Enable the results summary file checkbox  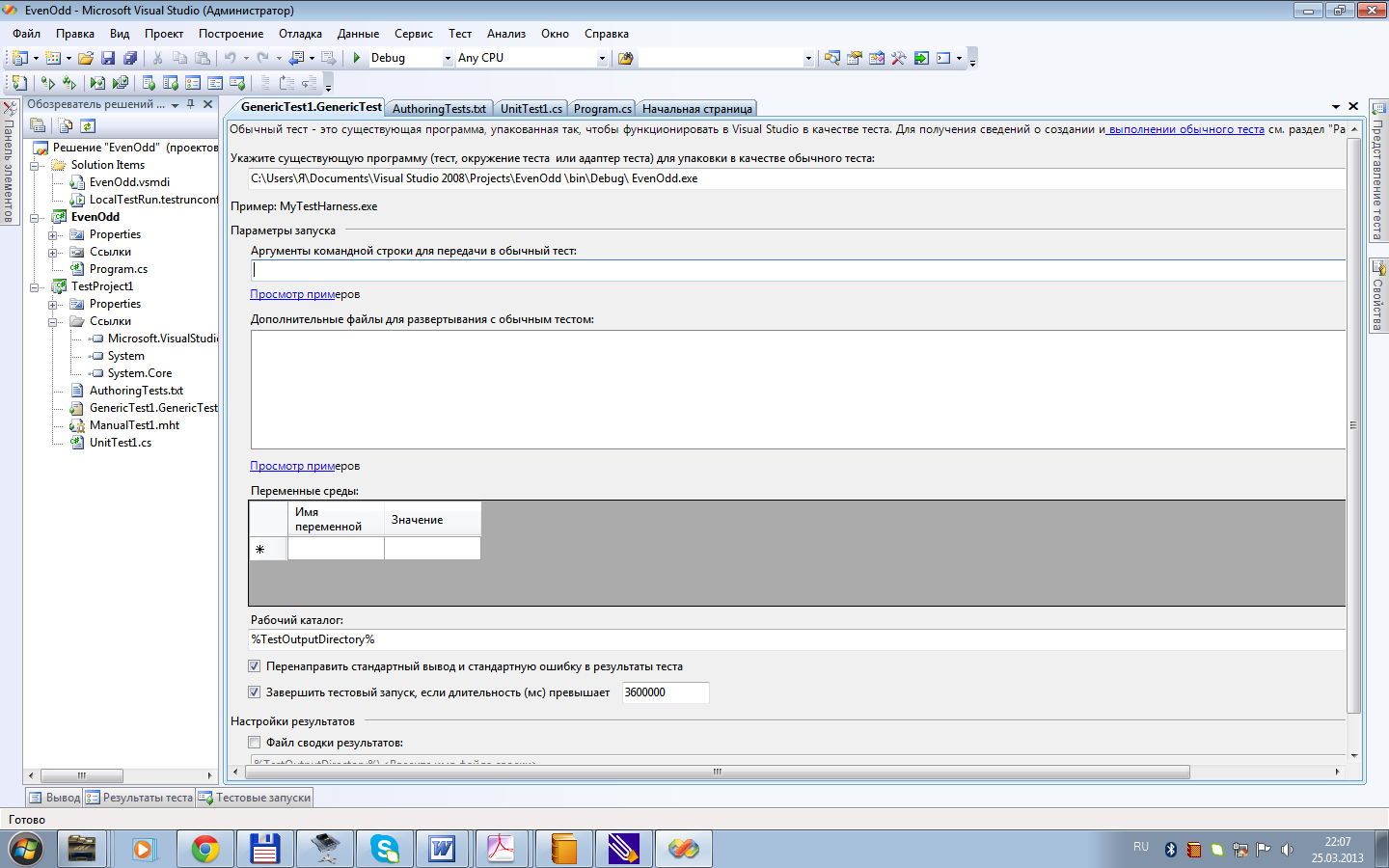pos(255,743)
